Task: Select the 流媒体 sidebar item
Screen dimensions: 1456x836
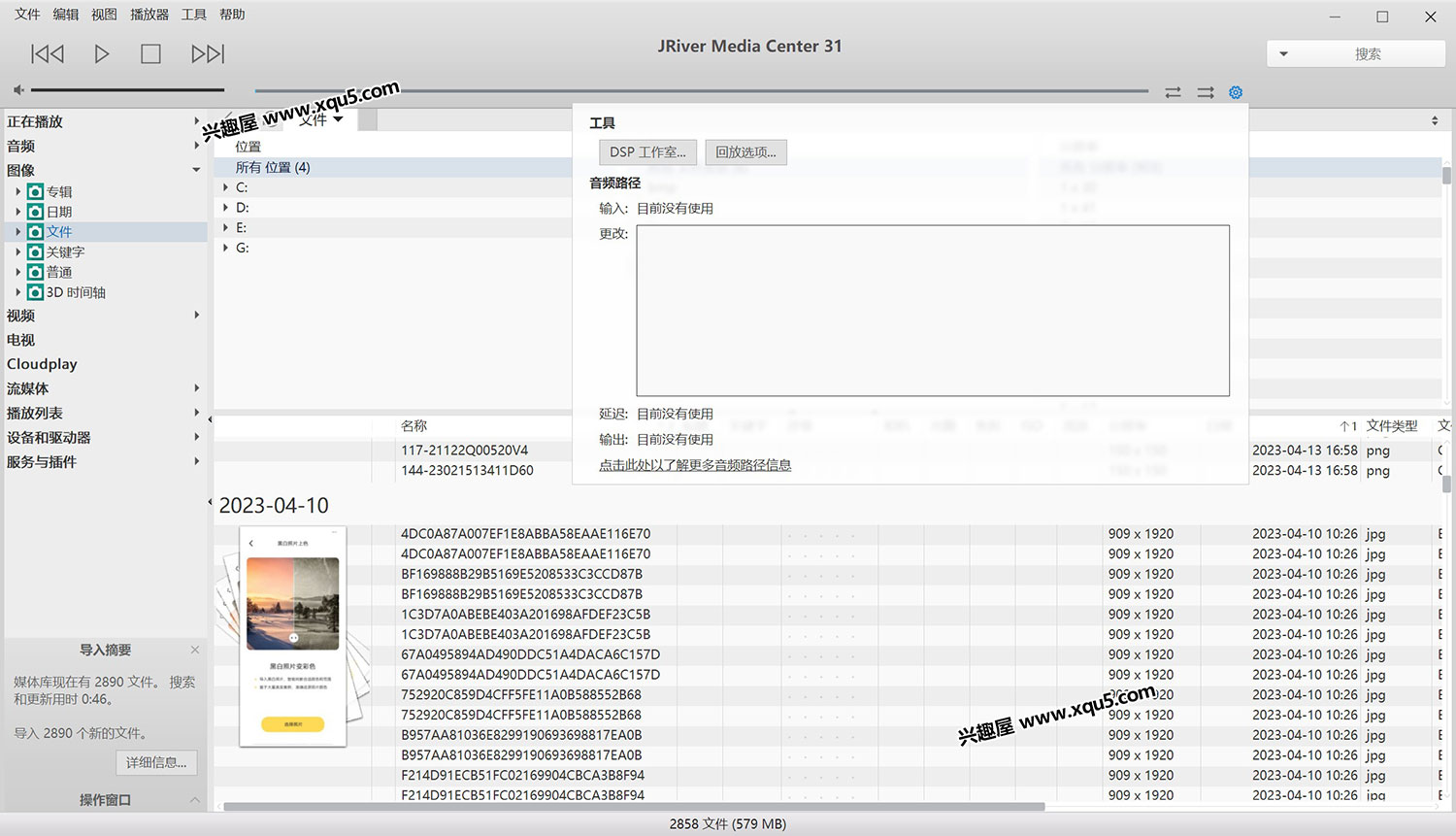Action: point(27,388)
